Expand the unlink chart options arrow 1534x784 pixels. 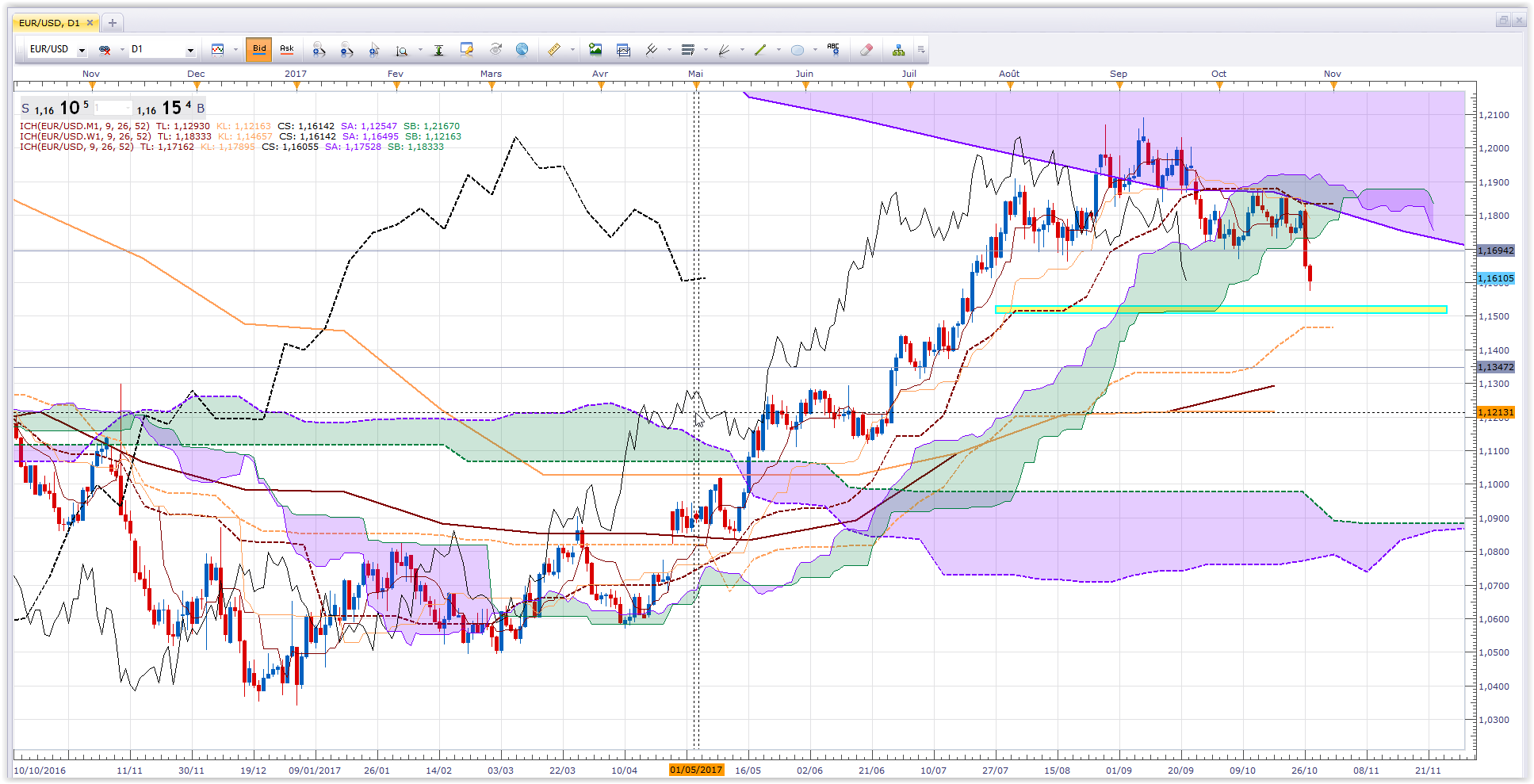[x=122, y=50]
